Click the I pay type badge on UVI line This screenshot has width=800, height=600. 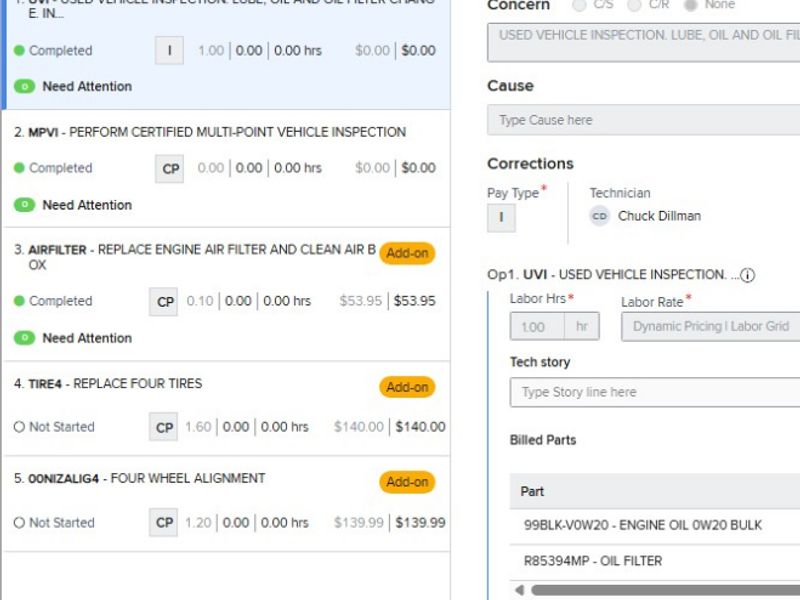169,50
